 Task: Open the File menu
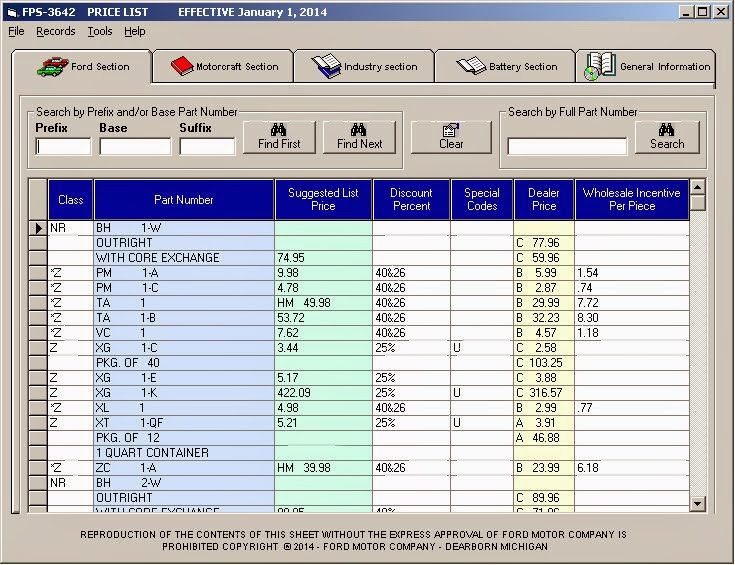point(16,31)
